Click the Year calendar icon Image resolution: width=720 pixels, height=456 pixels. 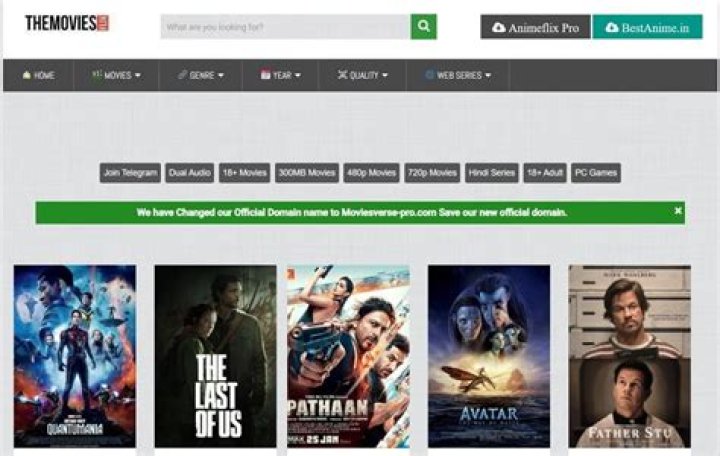[x=265, y=74]
